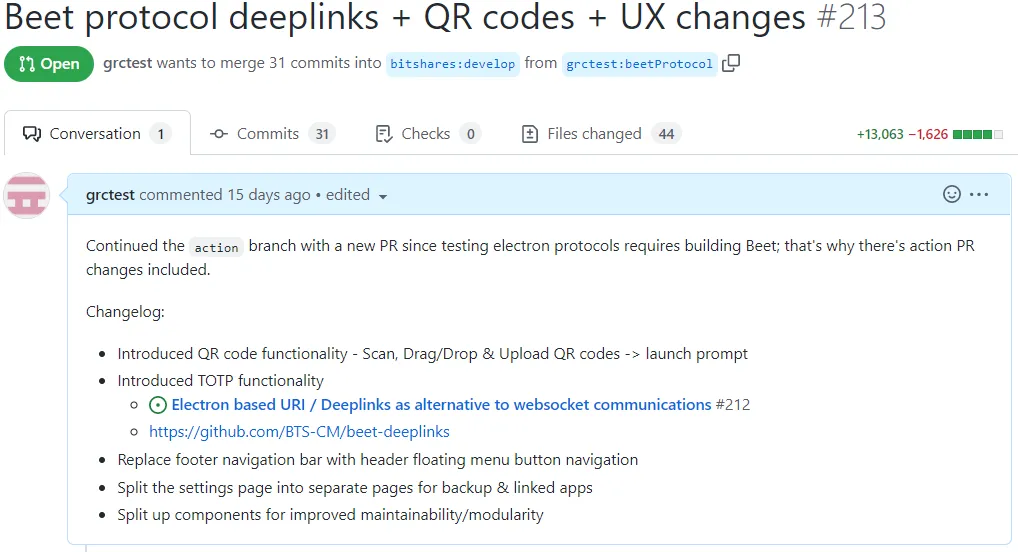Click the grctest:beetProtocol head branch link

[639, 64]
